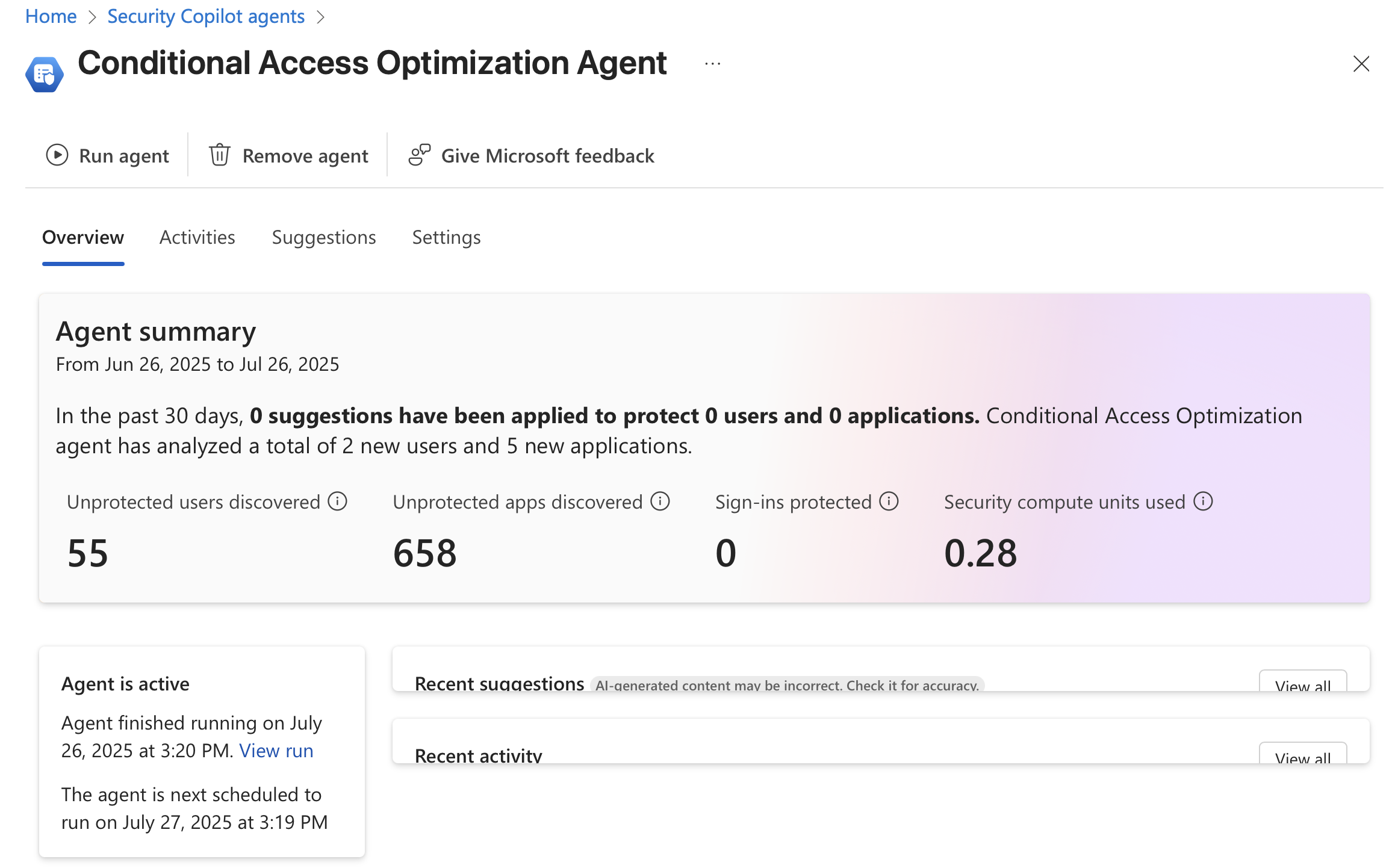Show info for Security compute units used

click(1204, 501)
